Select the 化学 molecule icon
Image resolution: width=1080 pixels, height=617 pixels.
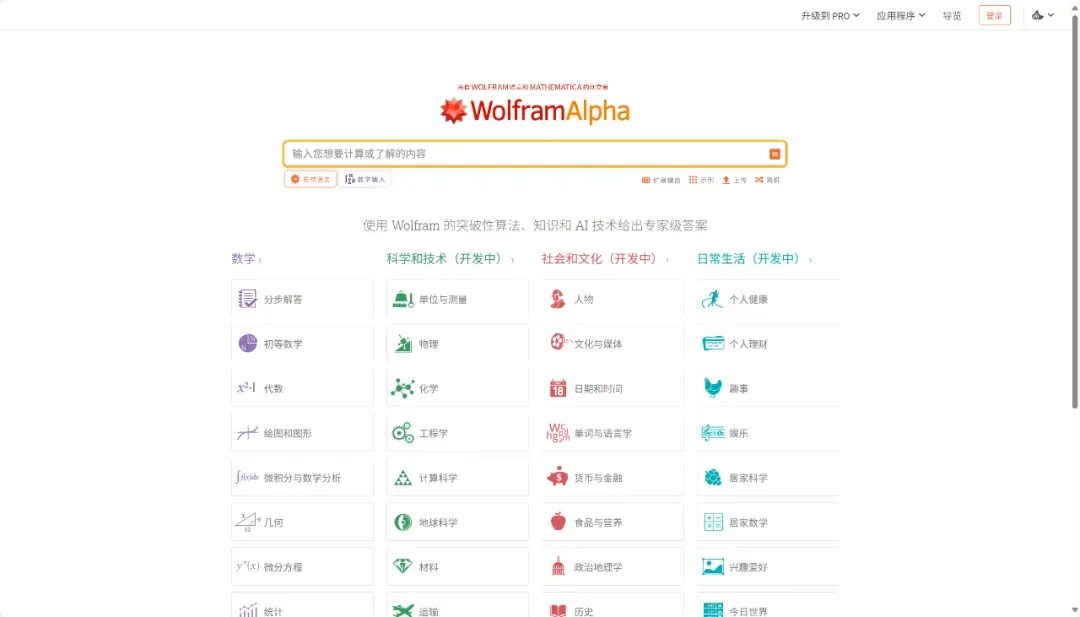[x=402, y=388]
